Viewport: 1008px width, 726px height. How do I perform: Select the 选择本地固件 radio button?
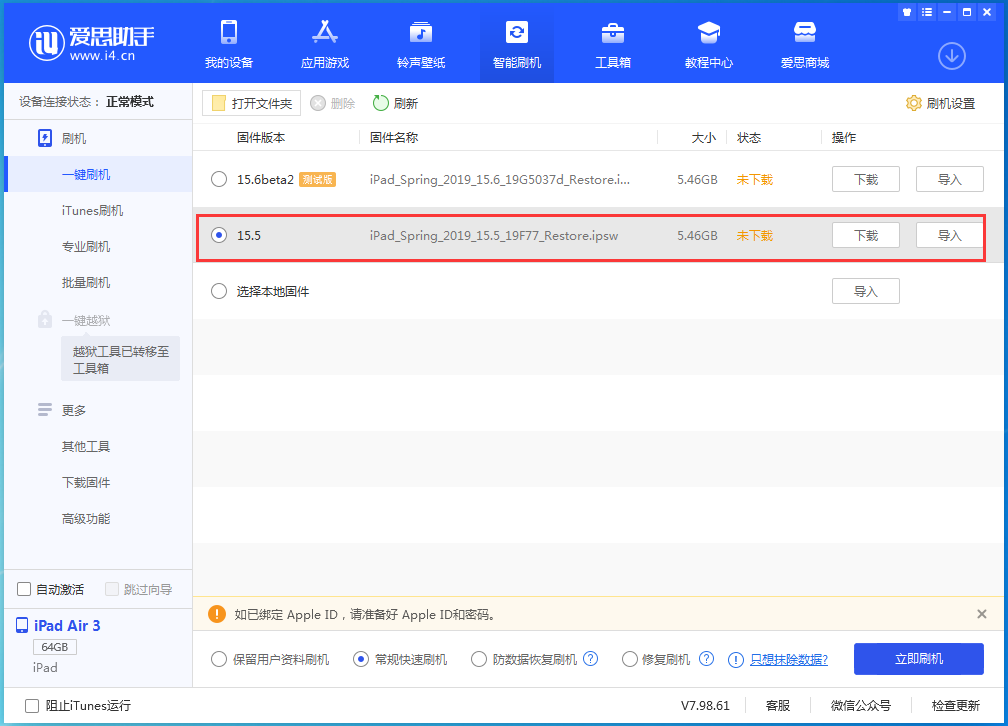click(x=219, y=291)
